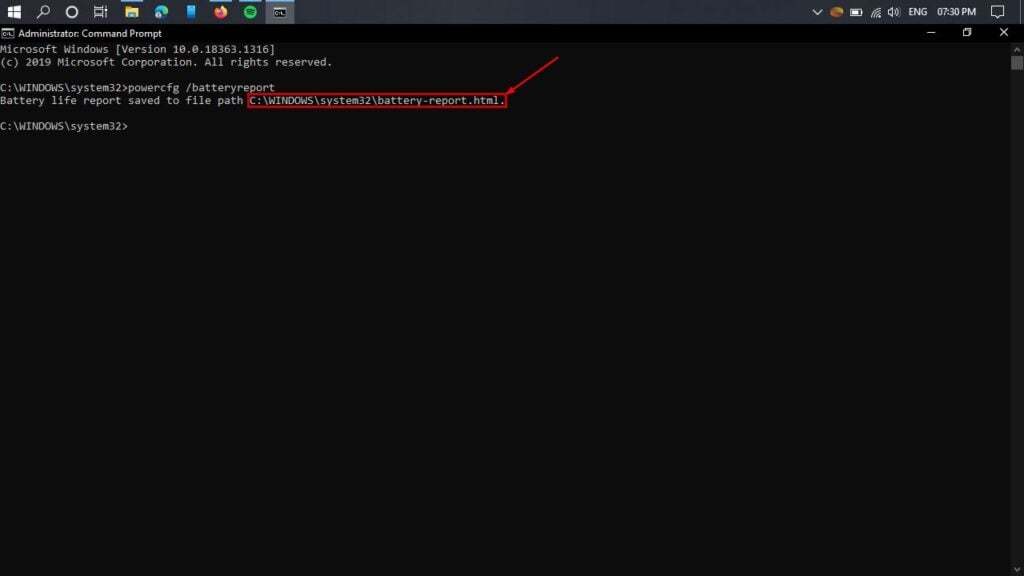Check battery status in the tray
1024x576 pixels.
856,12
